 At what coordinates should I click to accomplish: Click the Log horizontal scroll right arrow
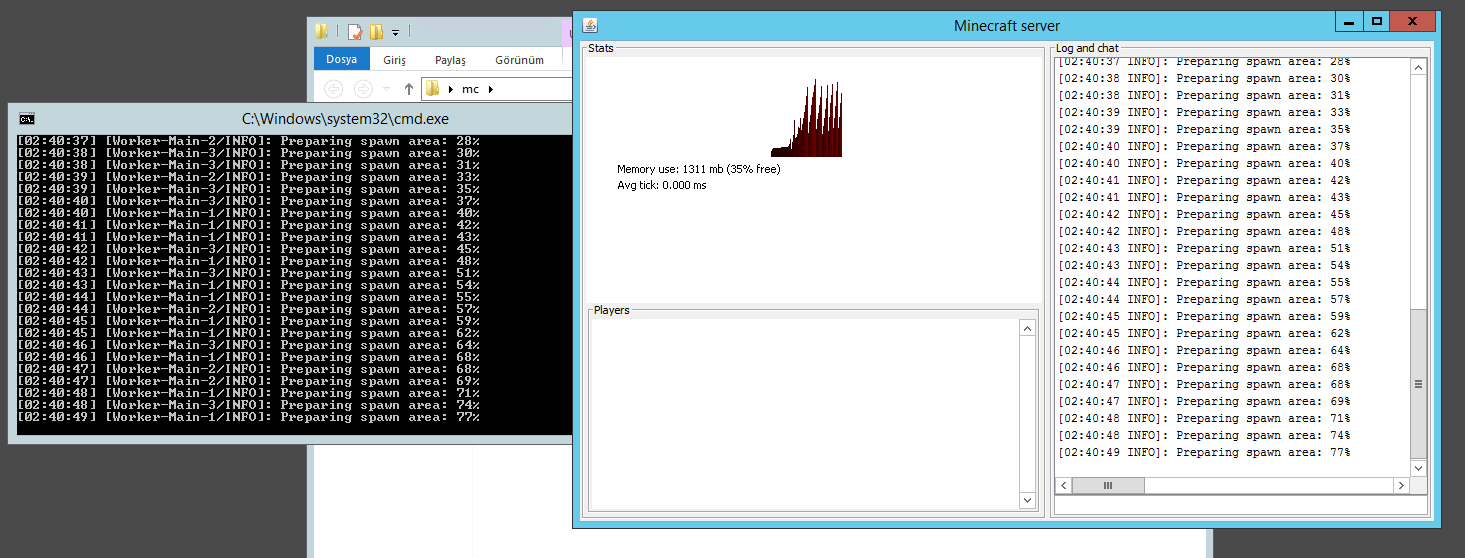point(1402,485)
